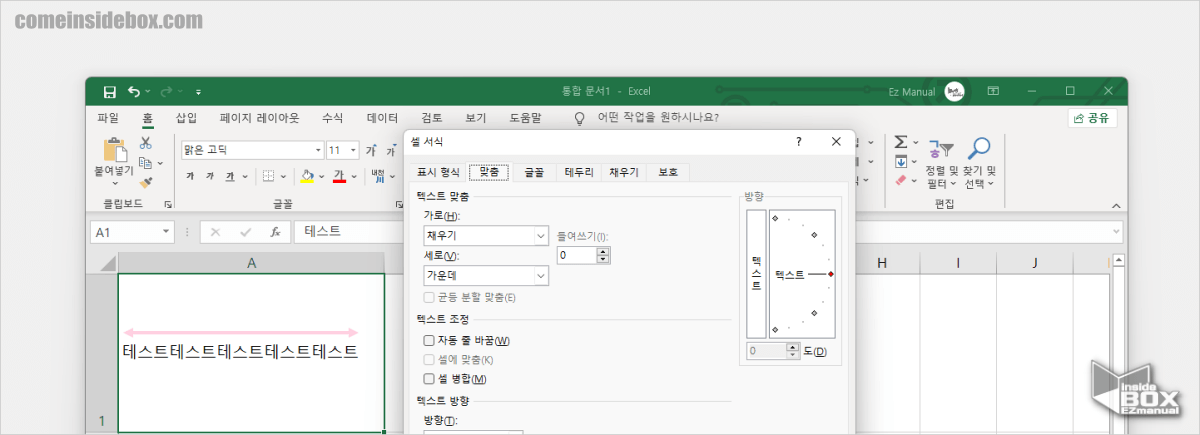Click the Fill down arrow icon

click(x=901, y=162)
